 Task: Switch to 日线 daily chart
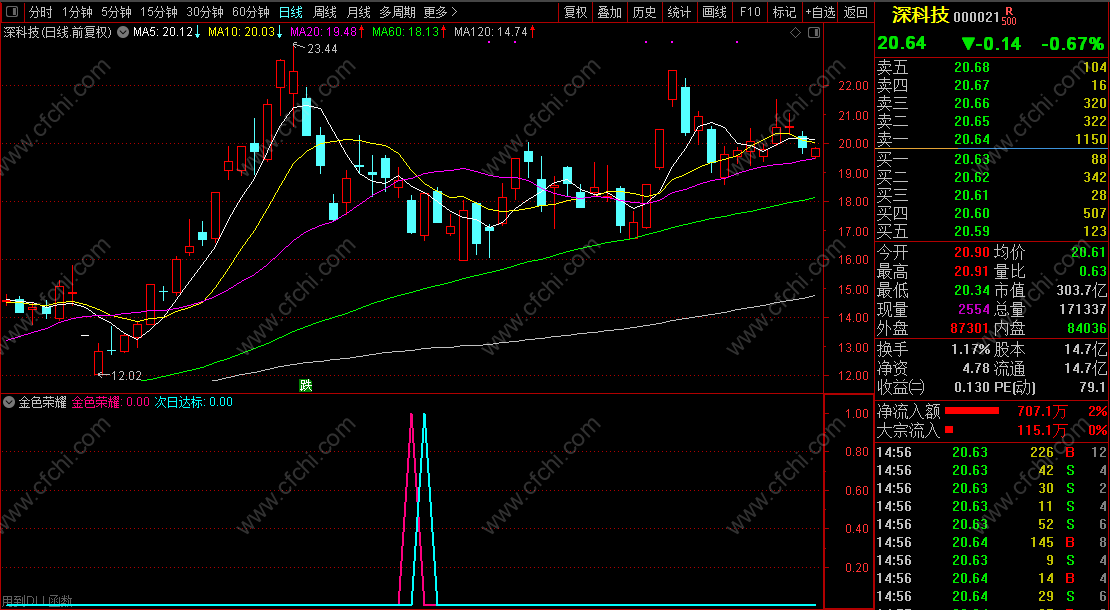coord(290,12)
